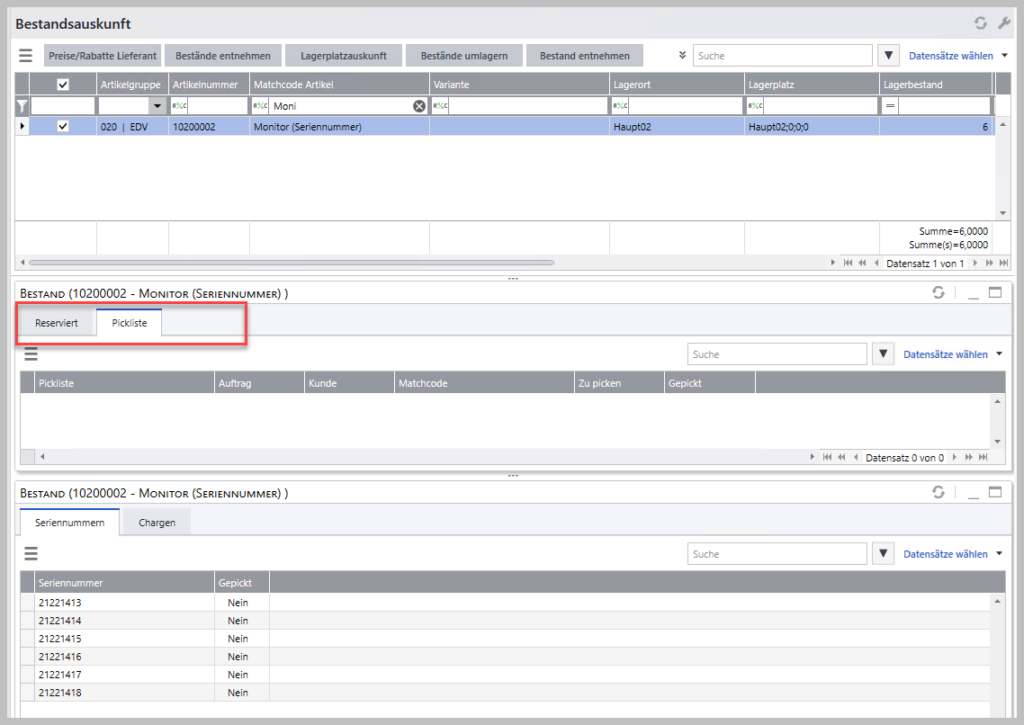Click the refresh icon in Bestandsauskunft header
Image resolution: width=1024 pixels, height=725 pixels.
(980, 23)
